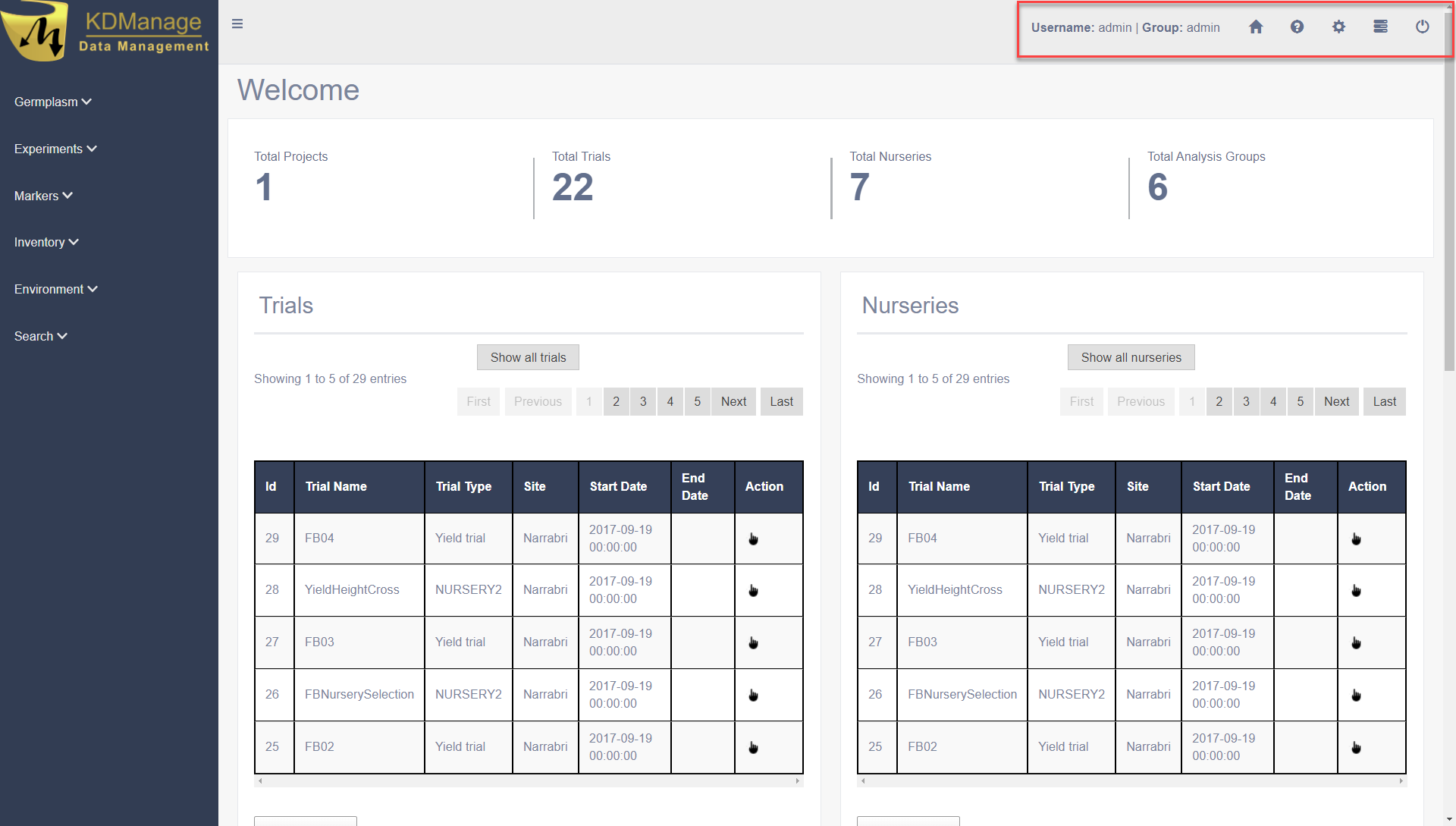Click action icon for trial FBNurserySelection
Image resolution: width=1456 pixels, height=826 pixels.
[753, 695]
